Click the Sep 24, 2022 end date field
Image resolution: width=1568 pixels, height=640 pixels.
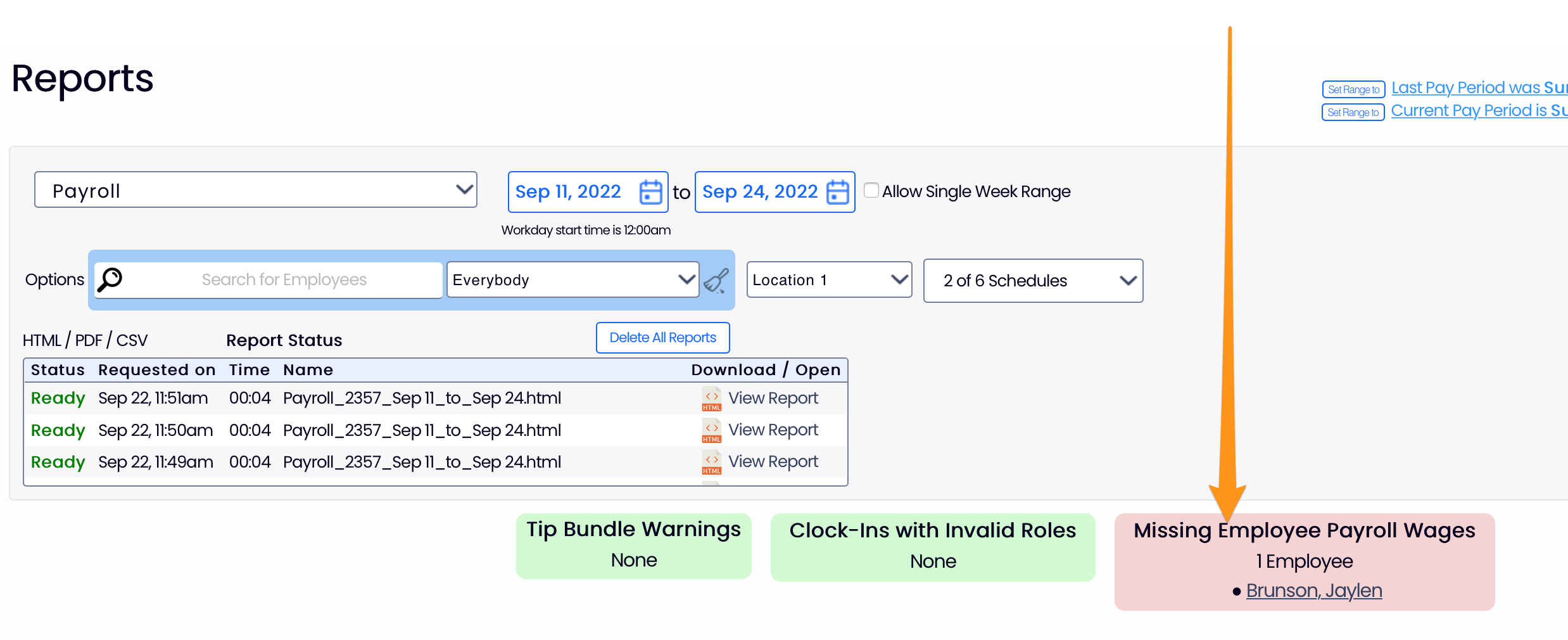pos(775,192)
